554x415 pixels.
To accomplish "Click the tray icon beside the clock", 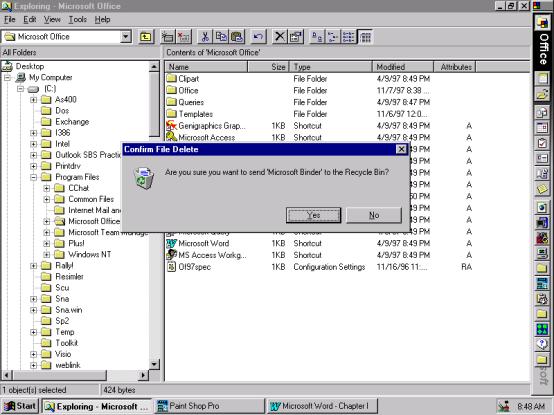I will coord(504,406).
